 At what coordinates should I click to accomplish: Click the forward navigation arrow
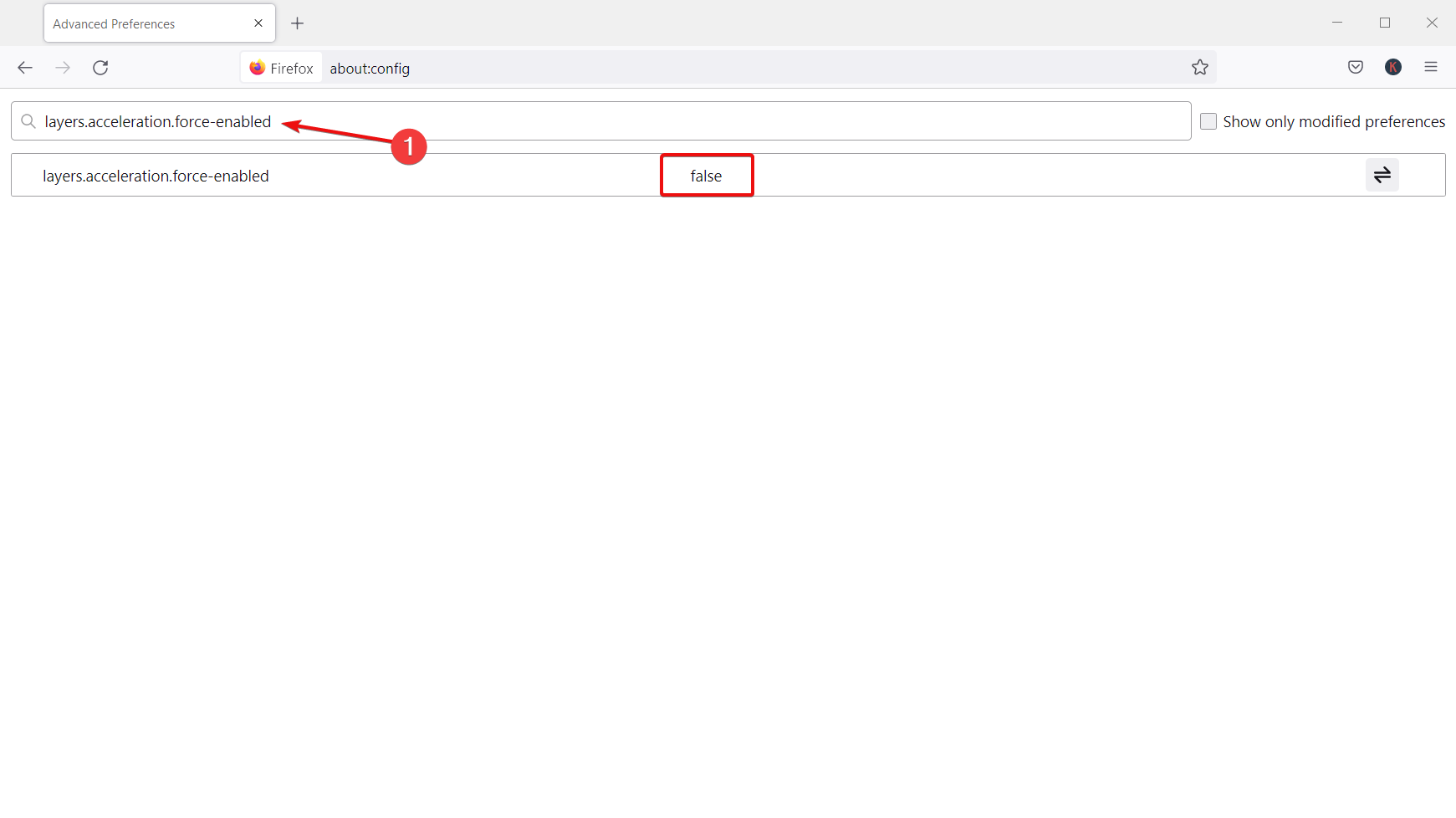pyautogui.click(x=63, y=68)
